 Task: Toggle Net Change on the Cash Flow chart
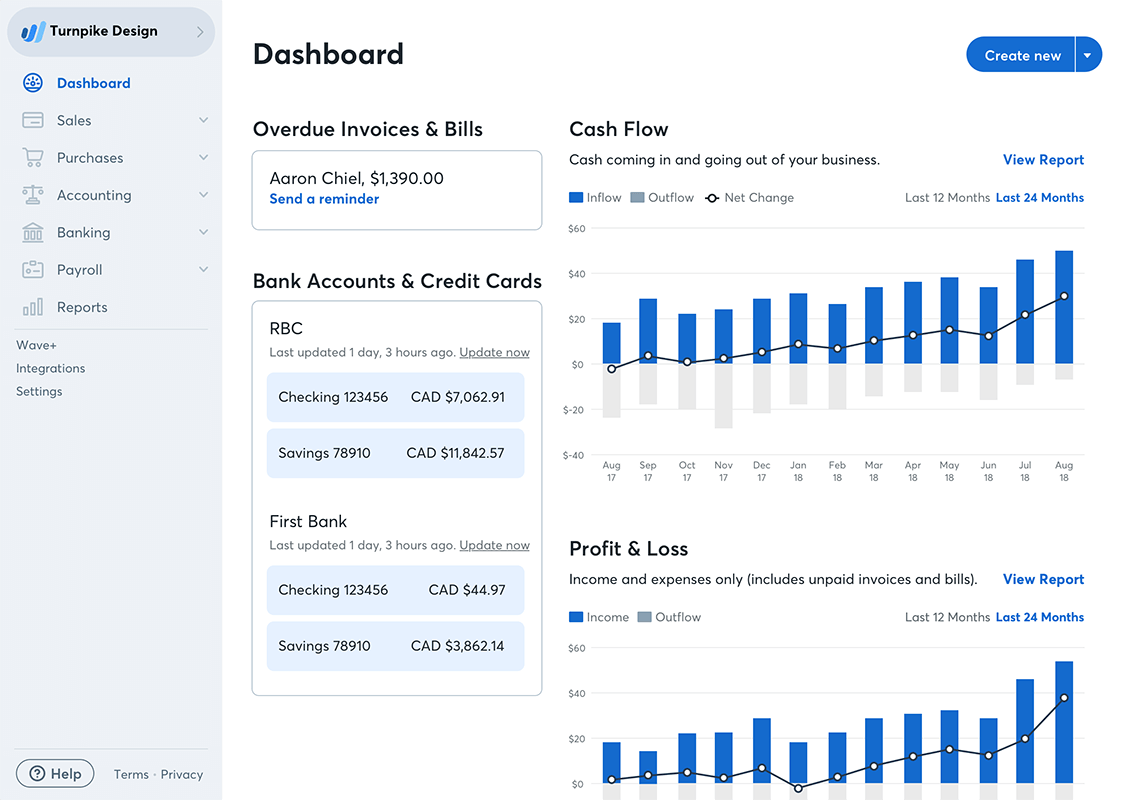749,197
